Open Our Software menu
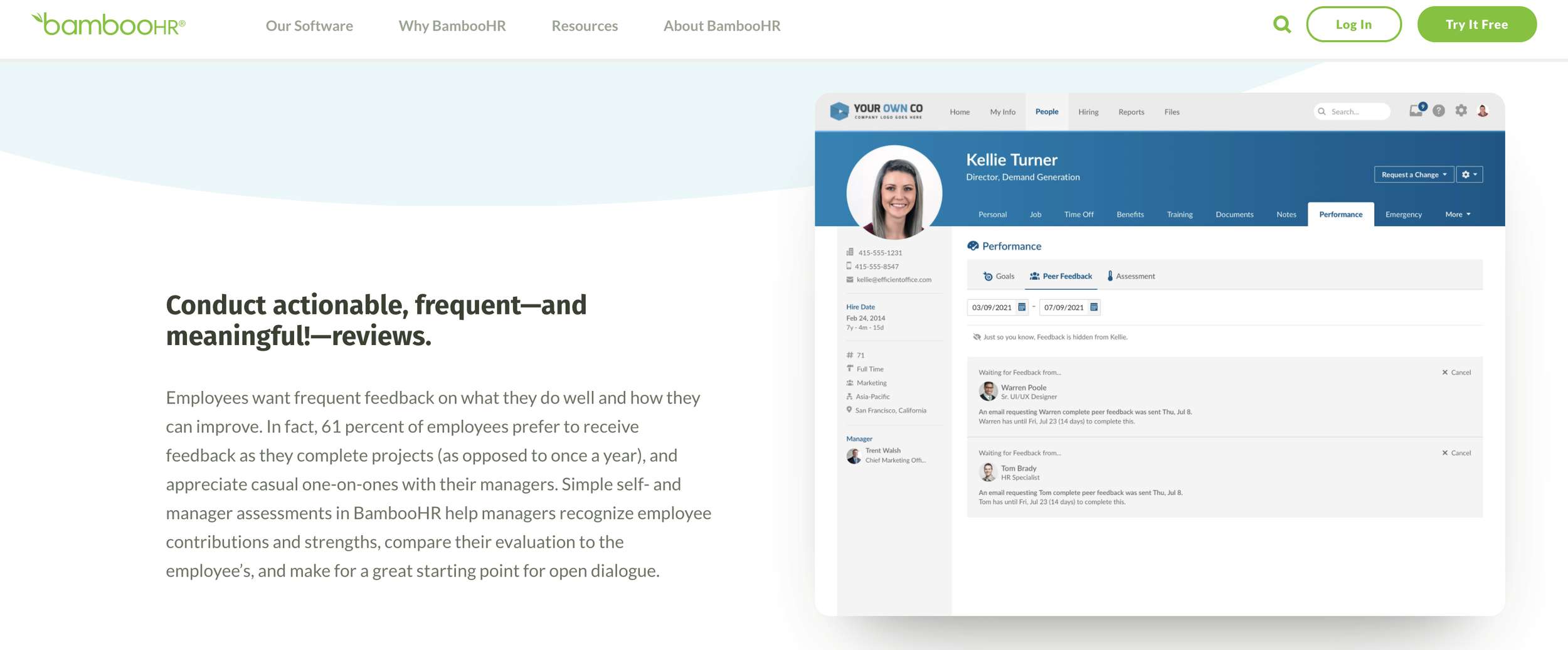This screenshot has height=650, width=1568. [x=309, y=26]
